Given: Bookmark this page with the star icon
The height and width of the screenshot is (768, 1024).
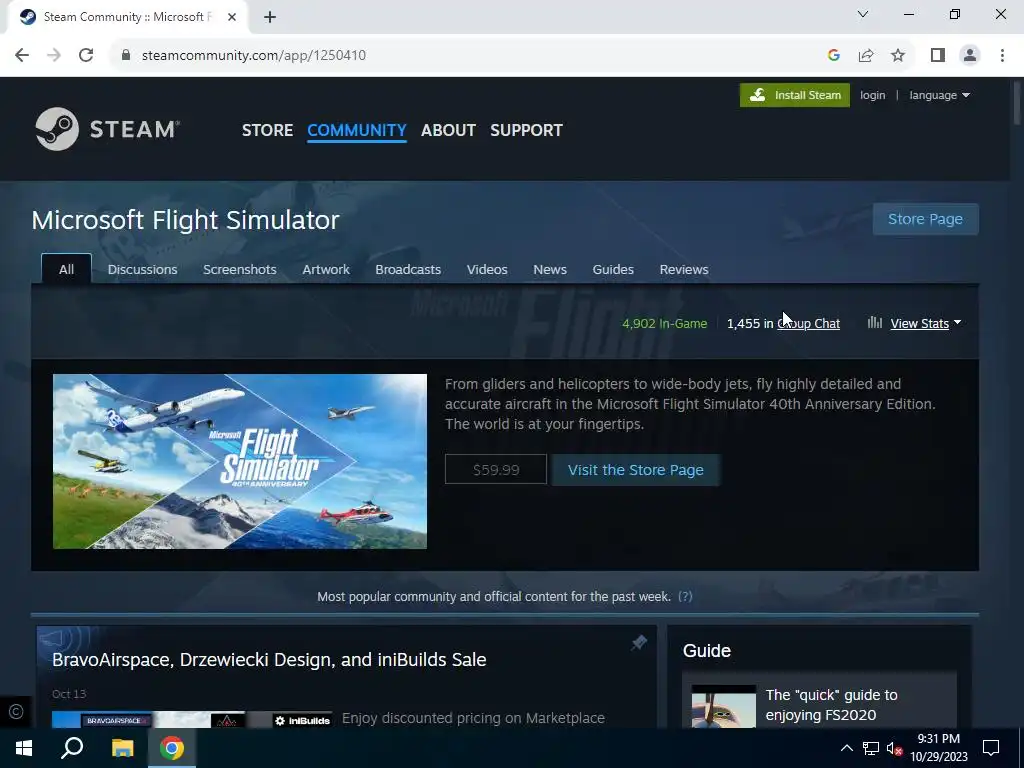Looking at the screenshot, I should click(898, 56).
